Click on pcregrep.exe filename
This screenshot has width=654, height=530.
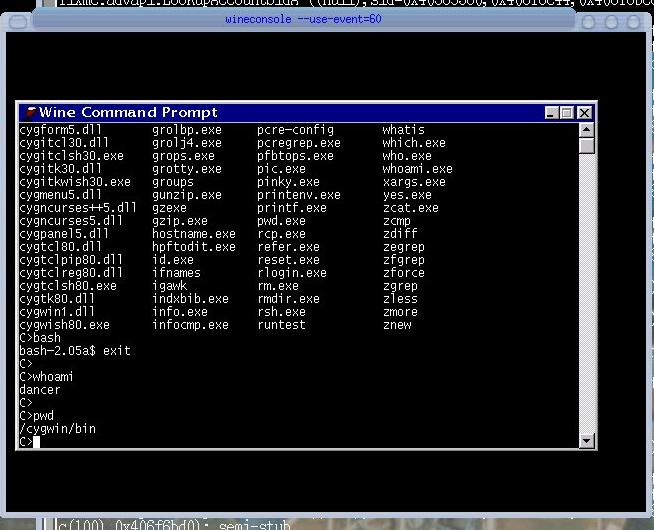point(299,143)
